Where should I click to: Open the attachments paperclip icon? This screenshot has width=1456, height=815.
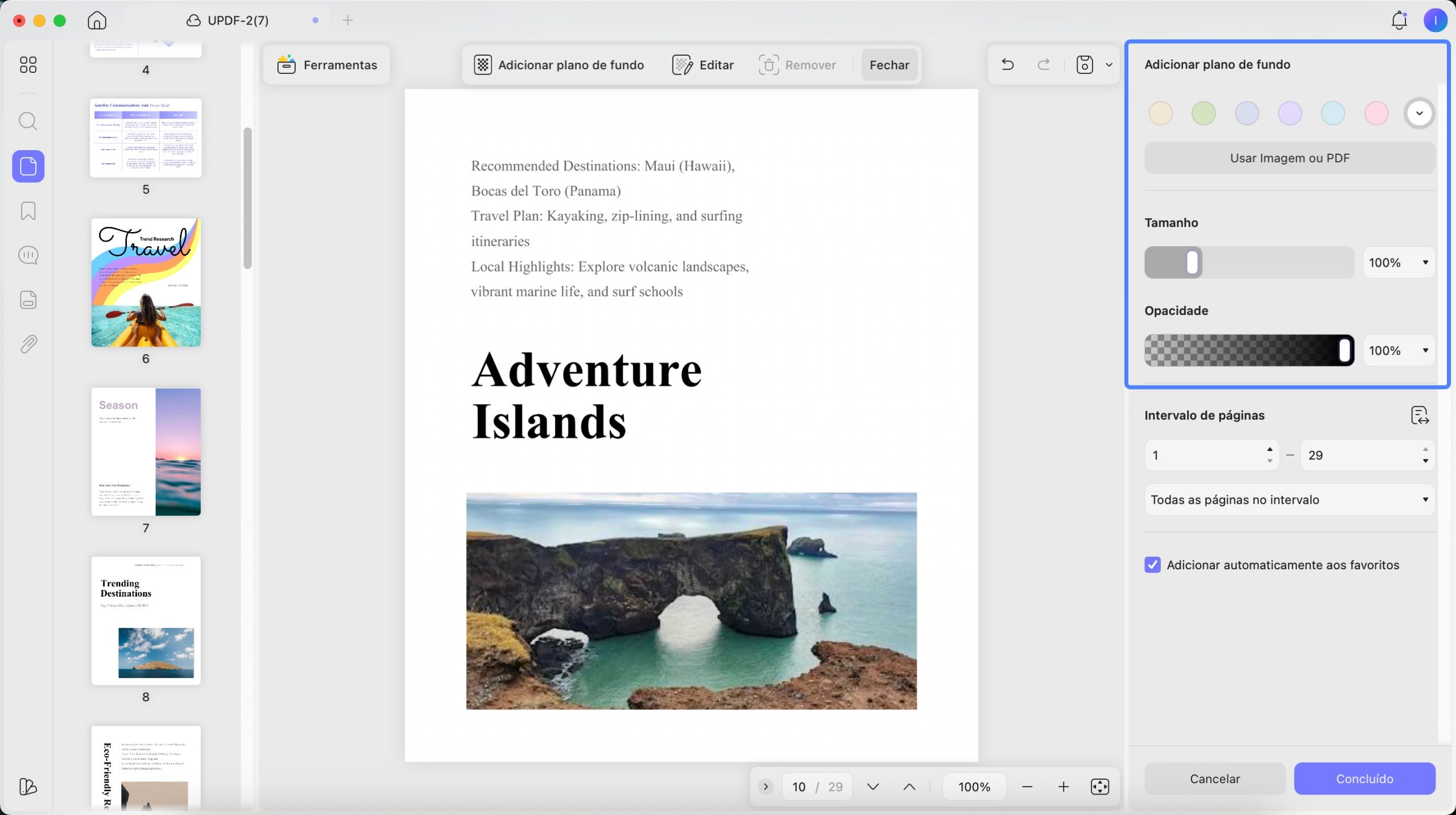[x=28, y=344]
